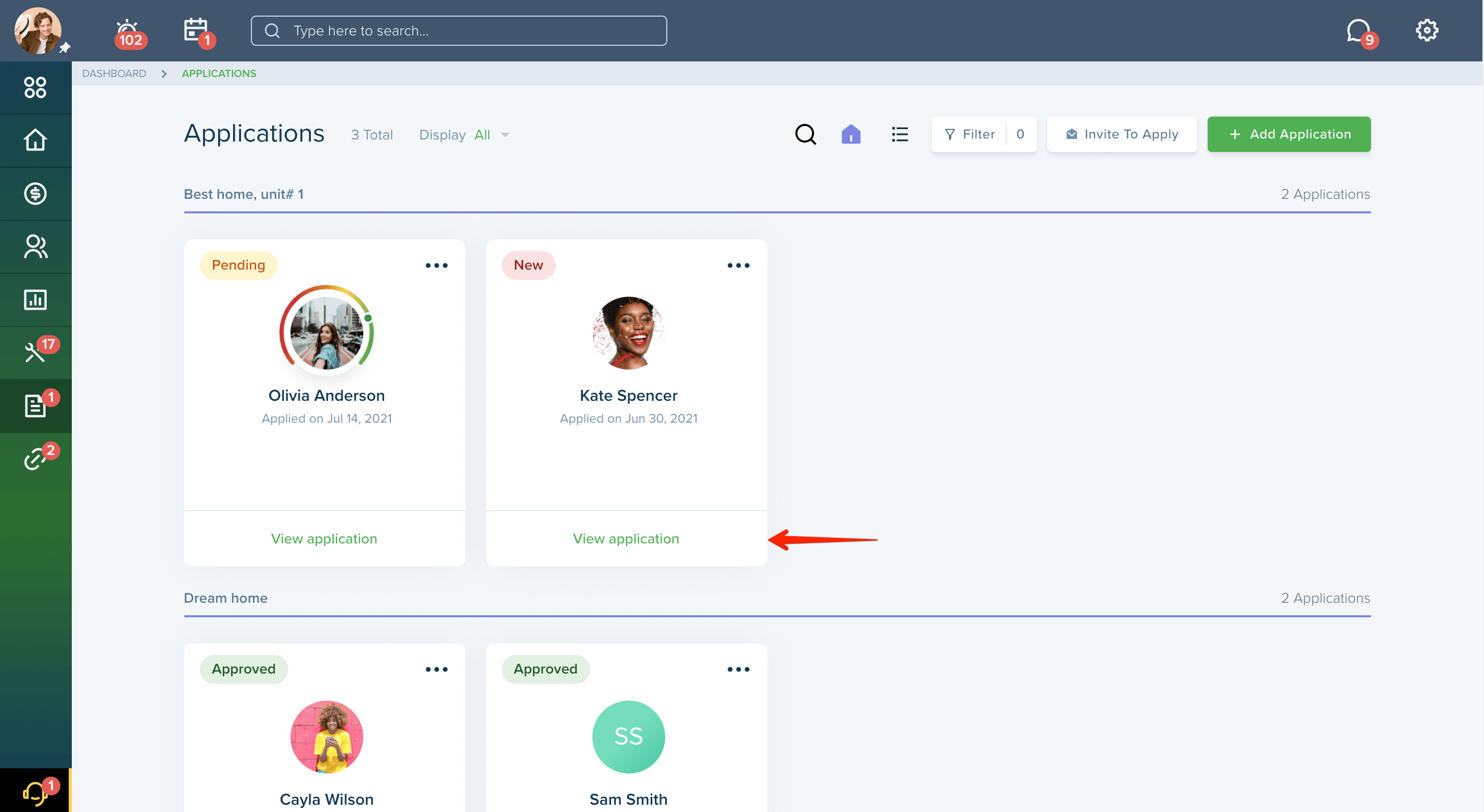Click Cayla Wilson's profile photo
The height and width of the screenshot is (812, 1484).
pos(327,737)
